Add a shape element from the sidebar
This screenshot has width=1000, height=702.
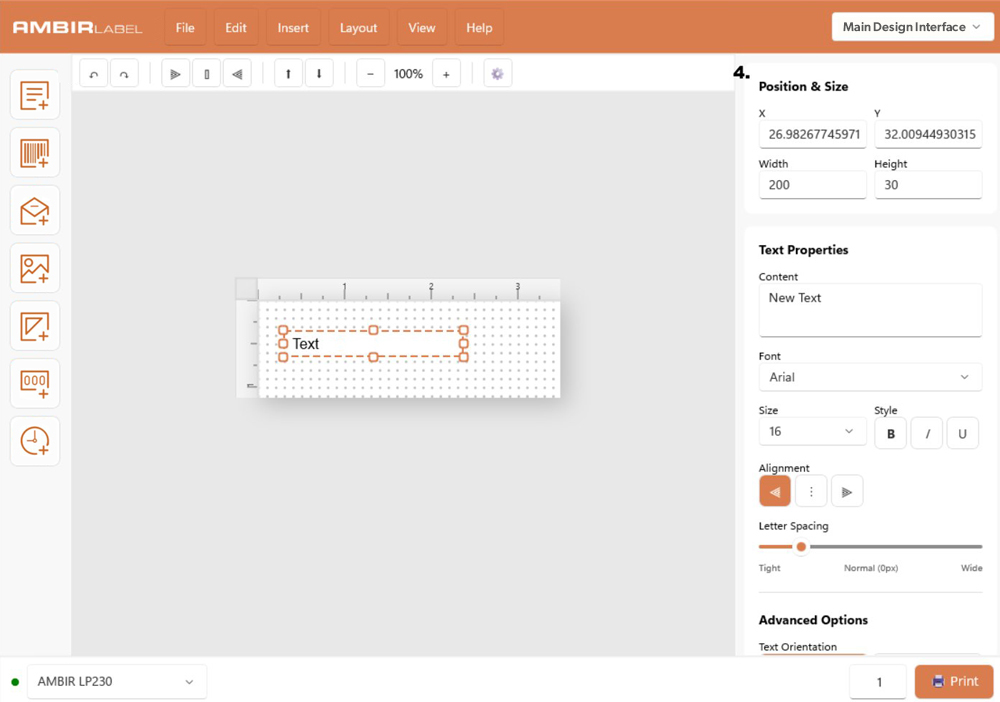point(35,326)
